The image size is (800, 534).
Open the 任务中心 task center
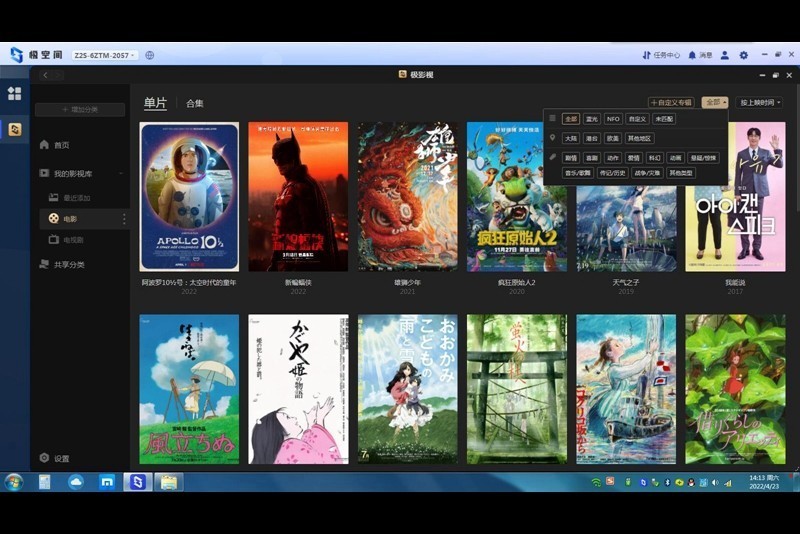pos(661,55)
